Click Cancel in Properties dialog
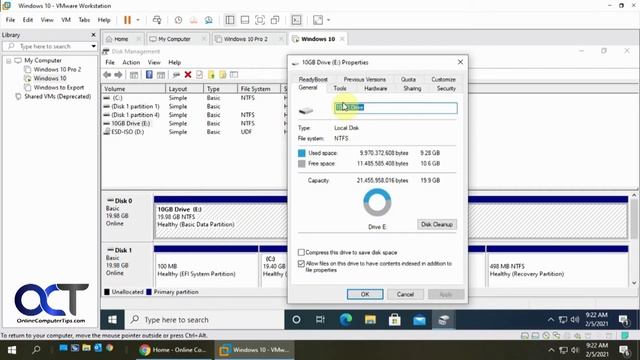Viewport: 640px width, 360px height. [405, 294]
